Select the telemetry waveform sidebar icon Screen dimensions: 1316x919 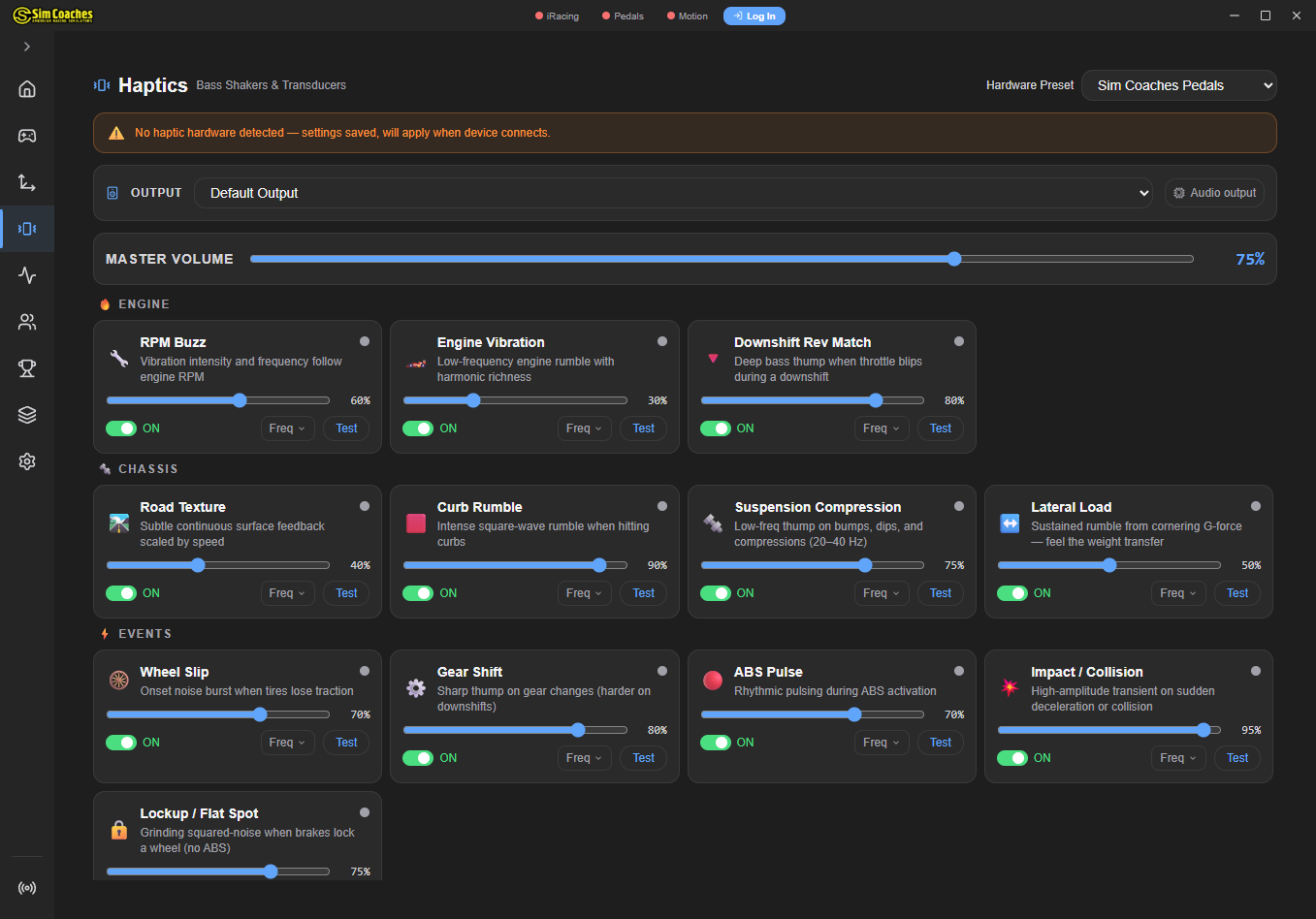[x=26, y=275]
